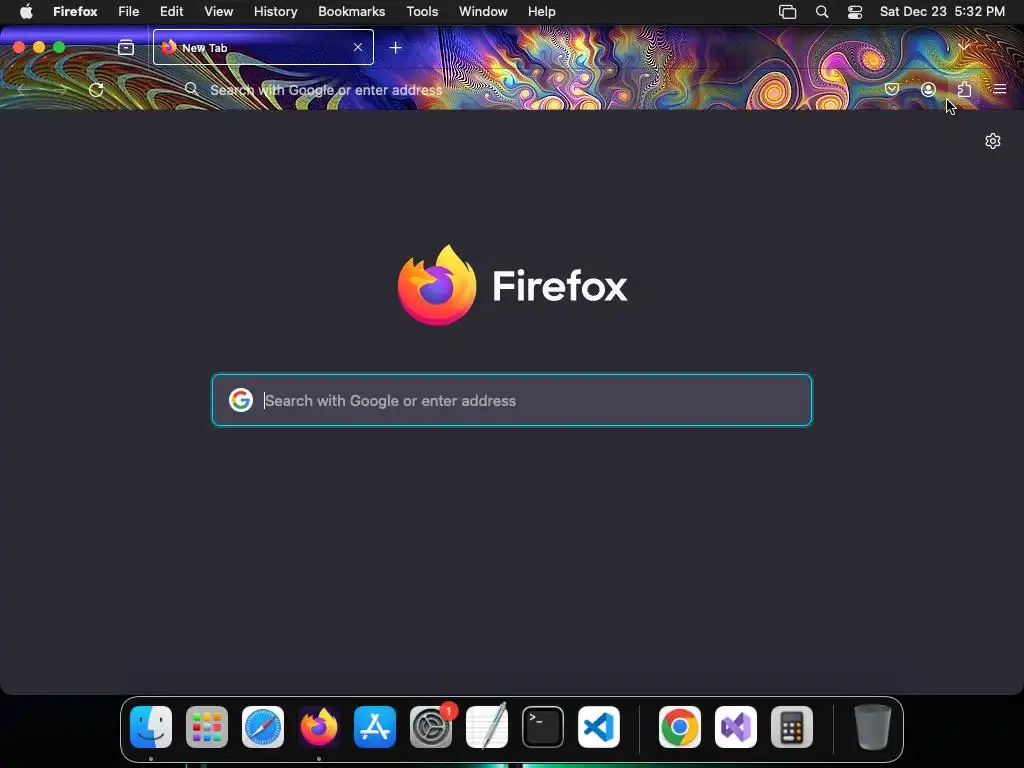The width and height of the screenshot is (1024, 768).
Task: Open the Help menu
Action: tap(541, 11)
